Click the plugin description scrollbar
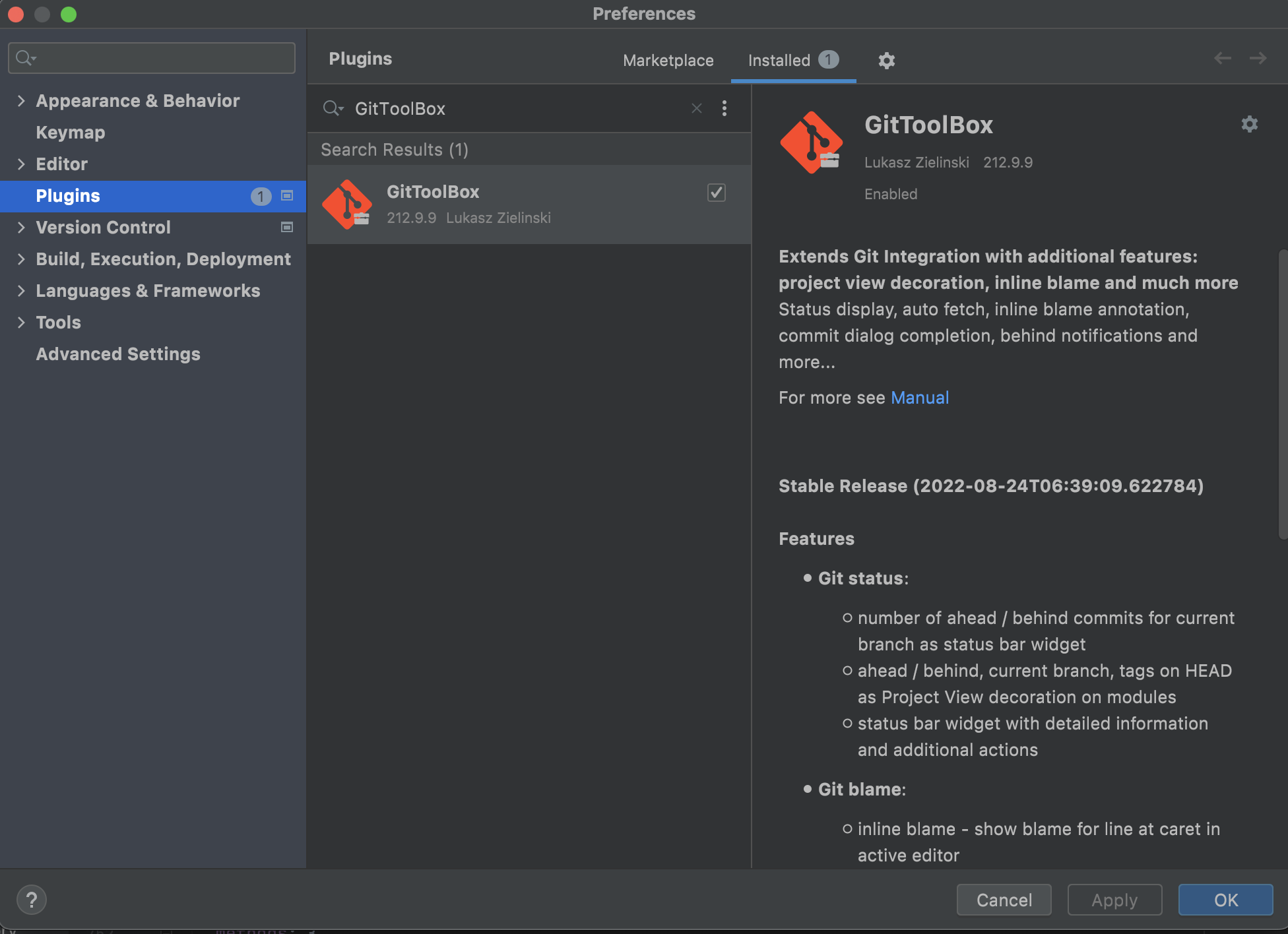The image size is (1288, 934). (x=1283, y=394)
